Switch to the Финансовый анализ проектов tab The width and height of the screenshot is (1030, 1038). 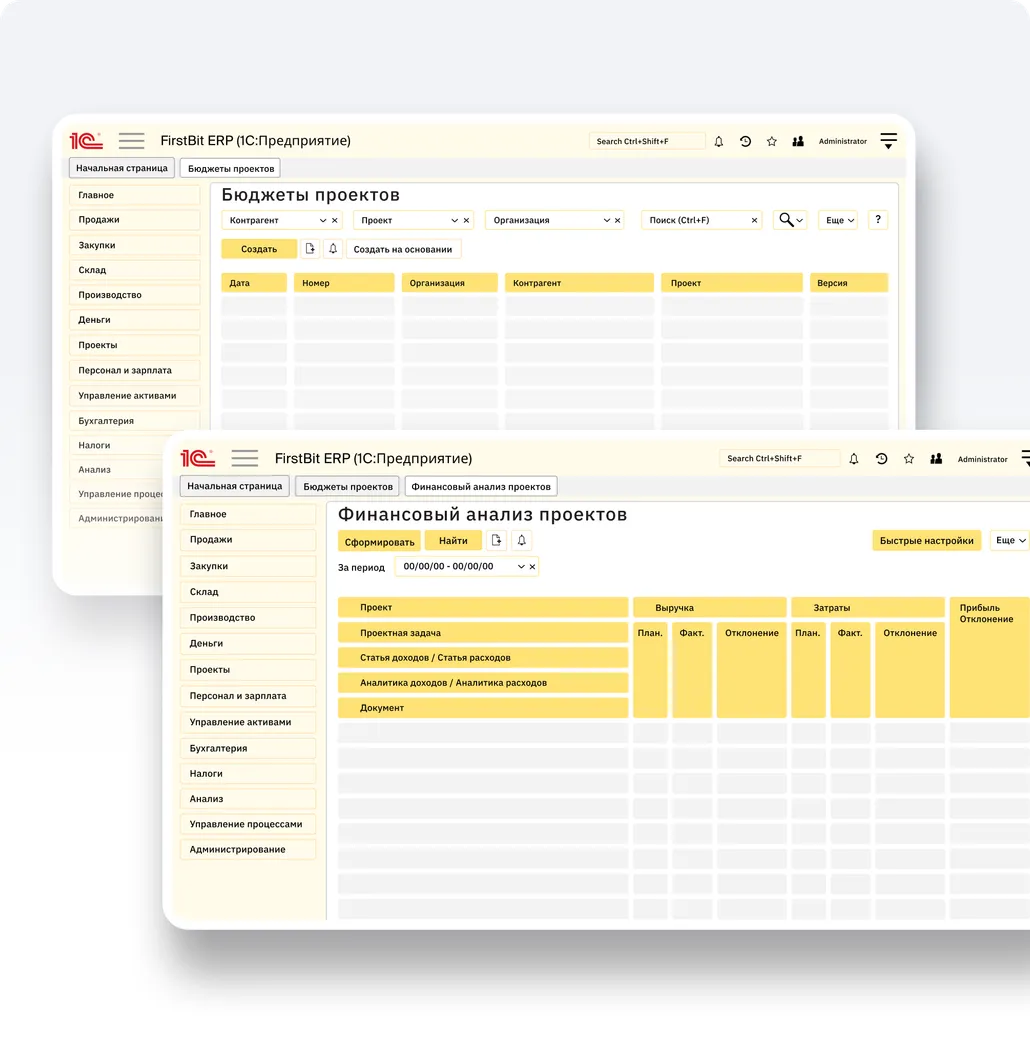pos(481,487)
